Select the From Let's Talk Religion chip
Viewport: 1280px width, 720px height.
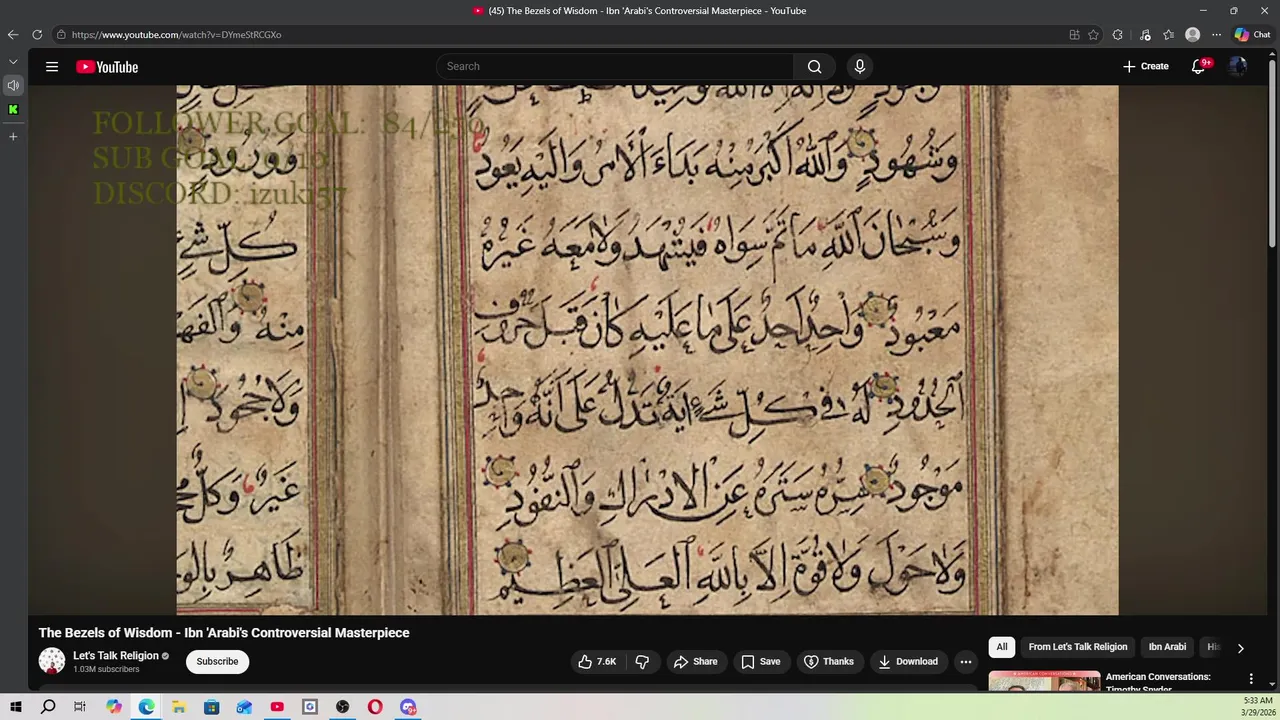(1078, 647)
